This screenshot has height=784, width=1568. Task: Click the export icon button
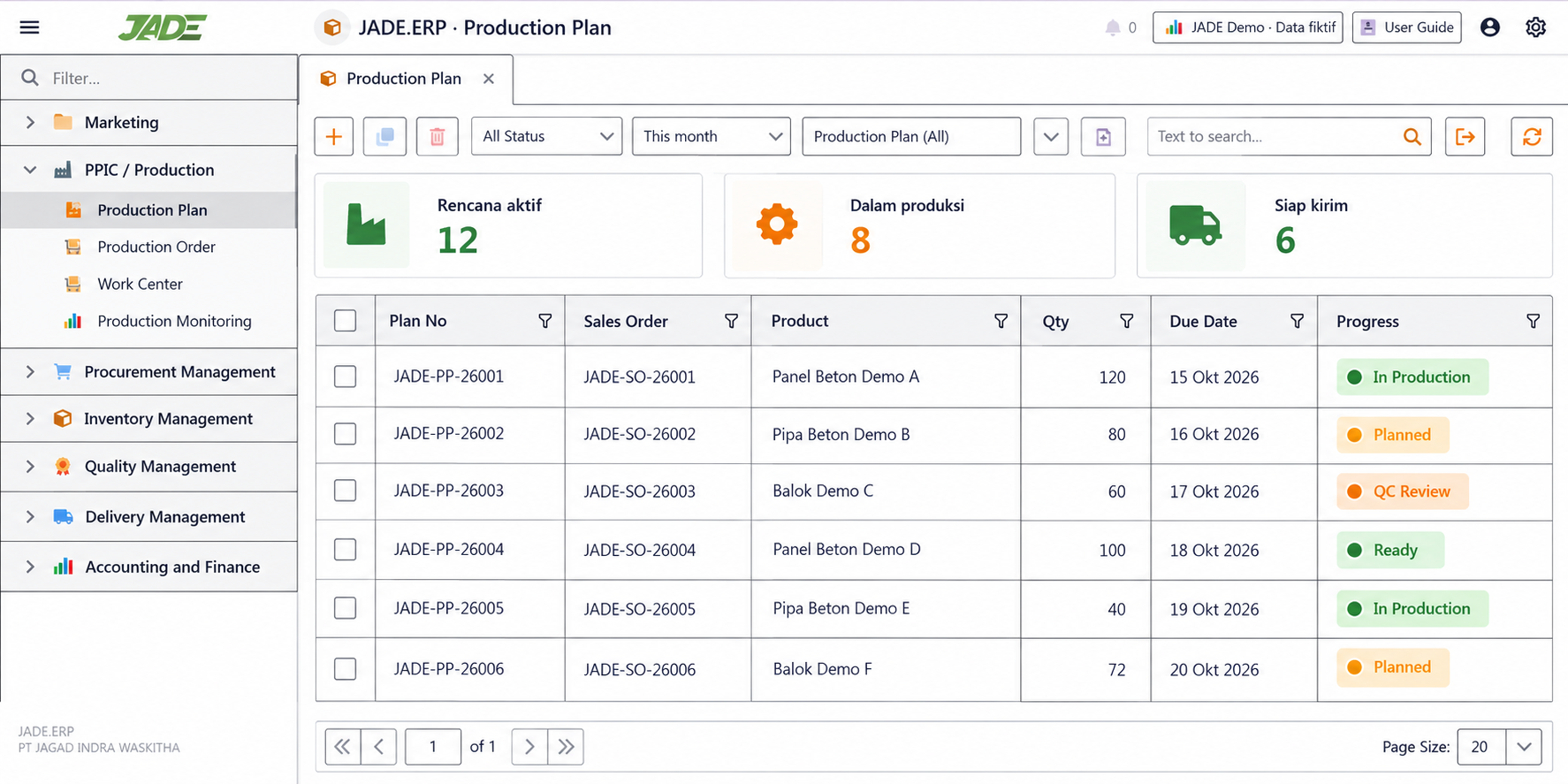pyautogui.click(x=1465, y=137)
